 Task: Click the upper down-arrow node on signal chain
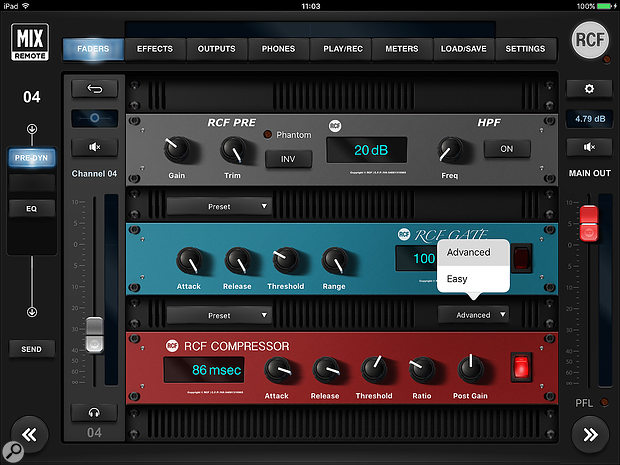tap(32, 129)
